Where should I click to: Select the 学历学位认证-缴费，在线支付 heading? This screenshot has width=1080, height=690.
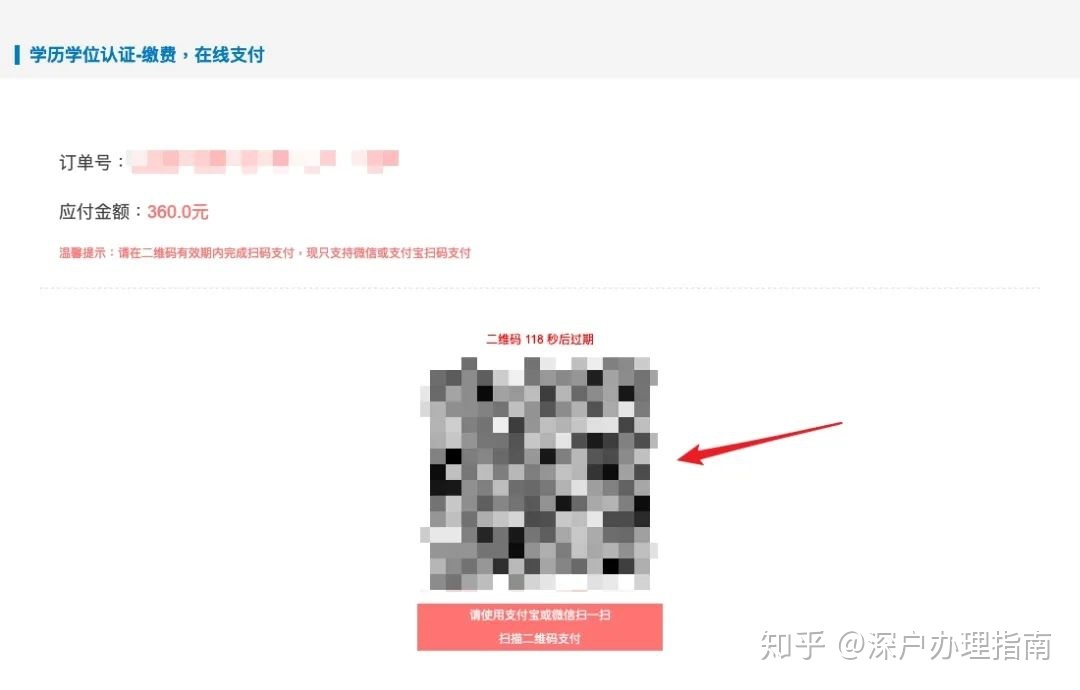[147, 55]
